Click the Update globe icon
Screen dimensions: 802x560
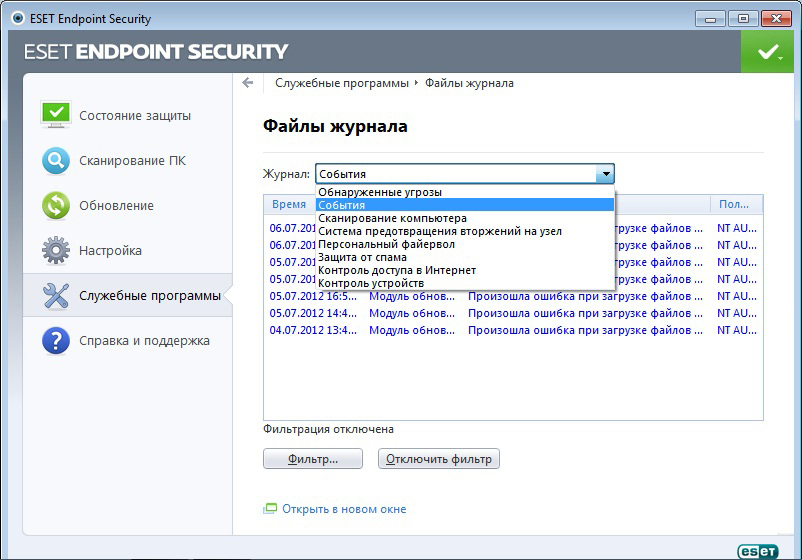(x=55, y=205)
